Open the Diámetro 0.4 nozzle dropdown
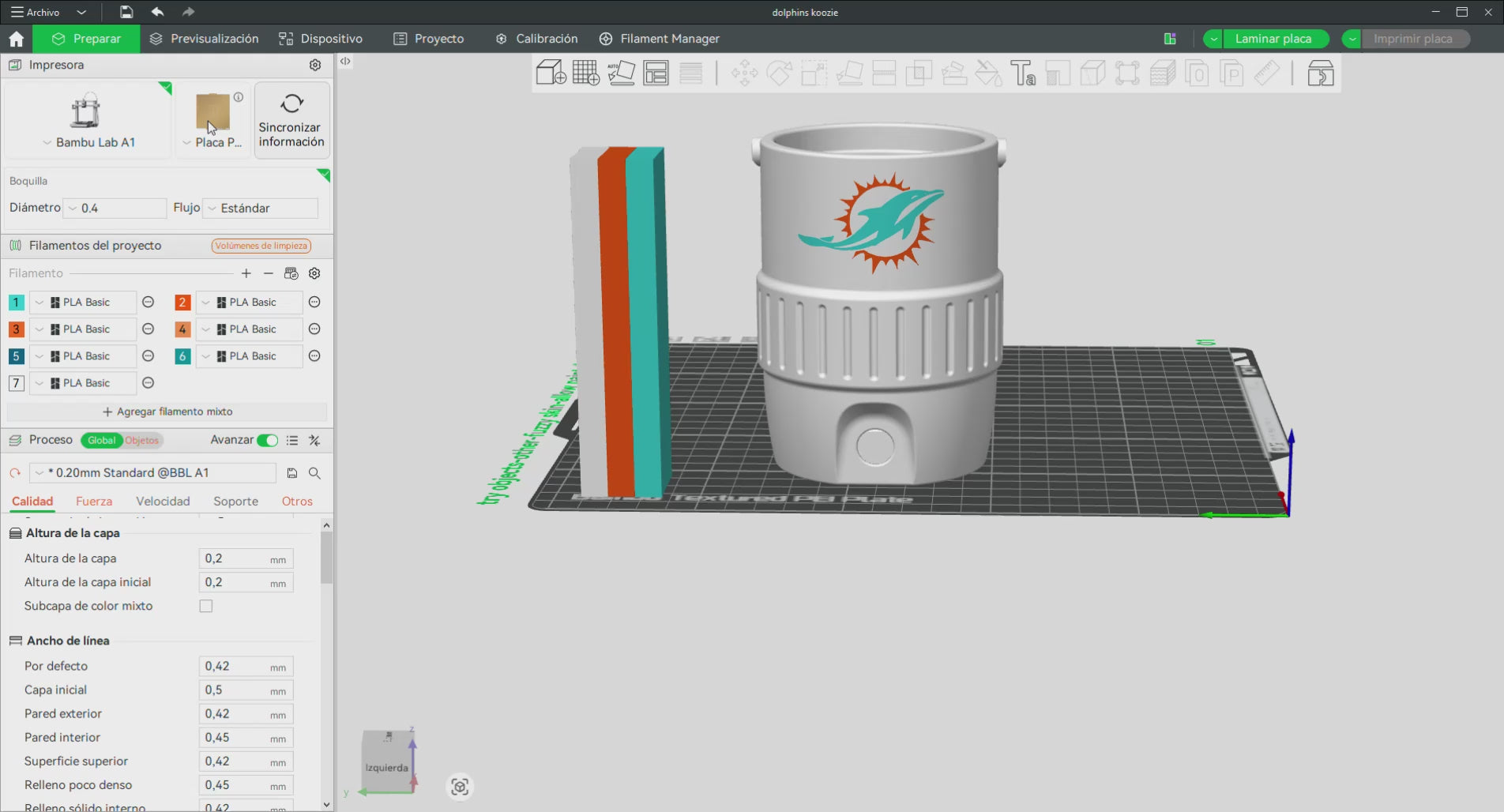1504x812 pixels. click(115, 208)
